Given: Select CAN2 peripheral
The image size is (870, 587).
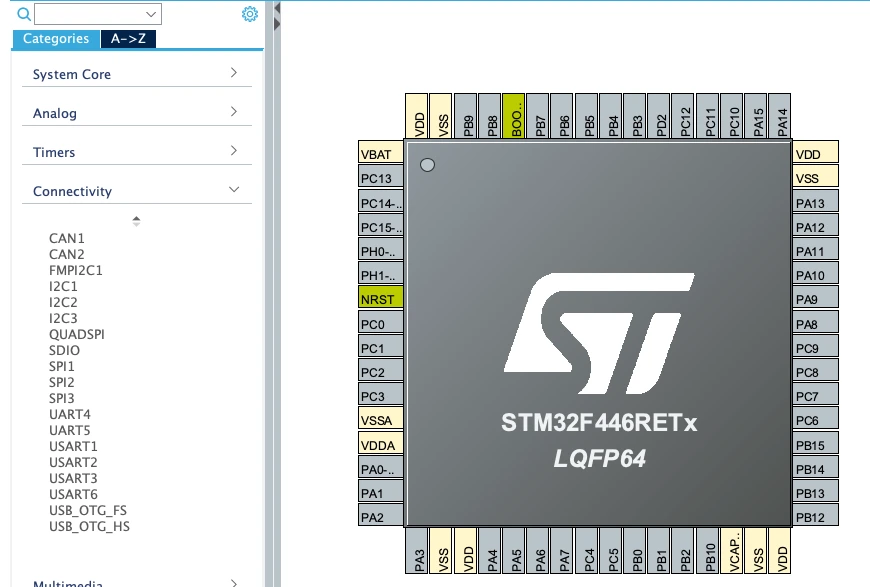Looking at the screenshot, I should pyautogui.click(x=67, y=254).
